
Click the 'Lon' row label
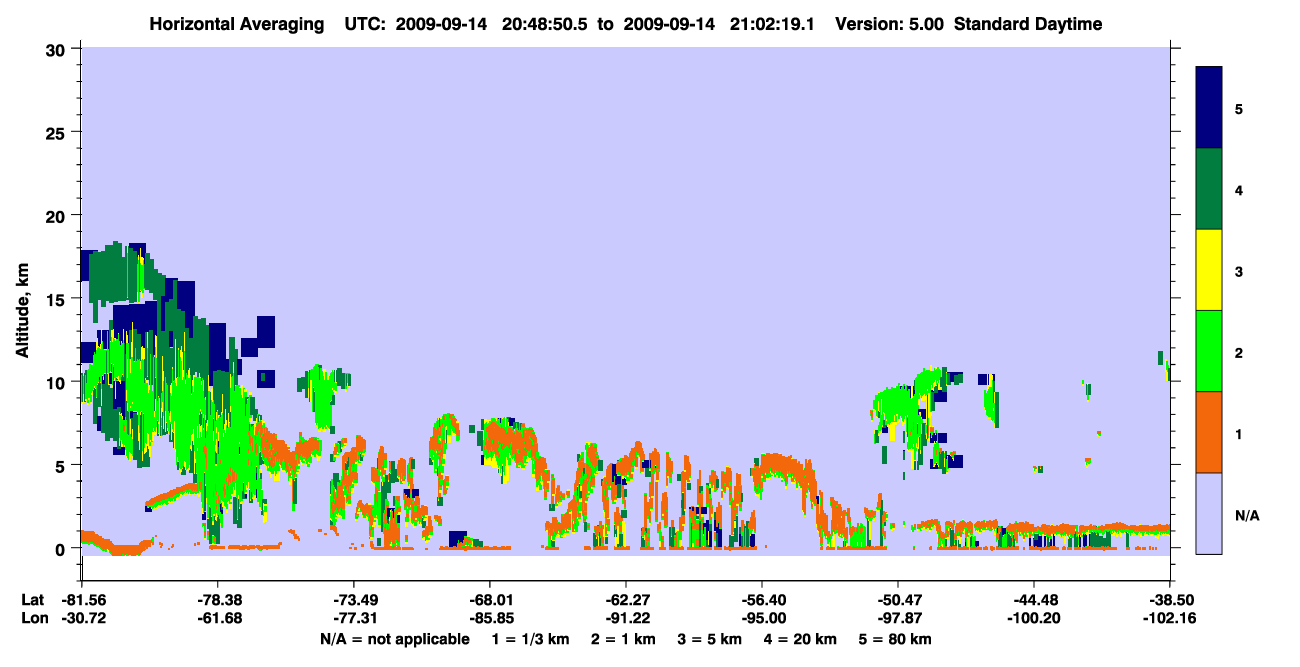point(33,619)
